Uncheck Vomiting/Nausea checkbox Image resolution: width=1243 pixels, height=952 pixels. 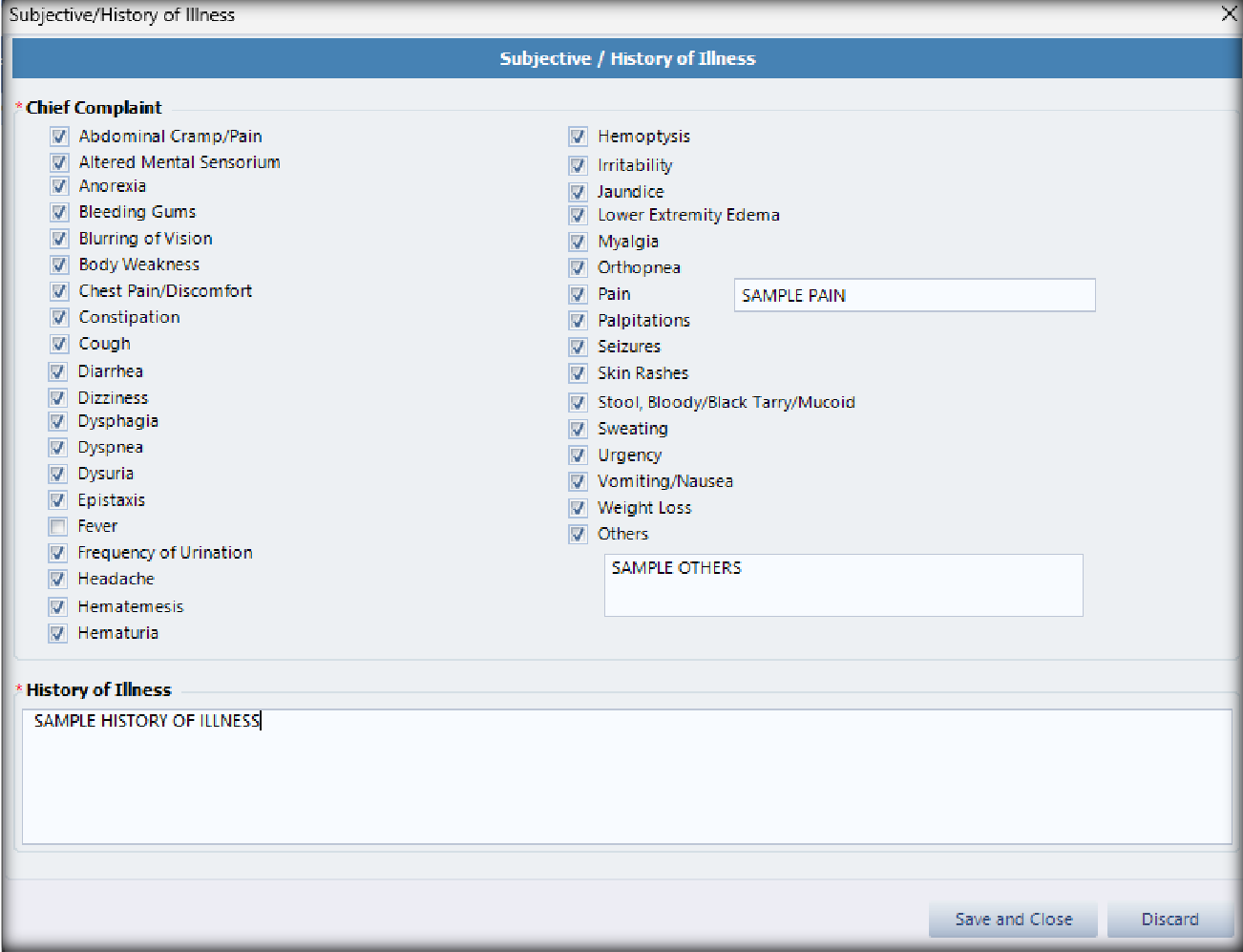[x=578, y=481]
